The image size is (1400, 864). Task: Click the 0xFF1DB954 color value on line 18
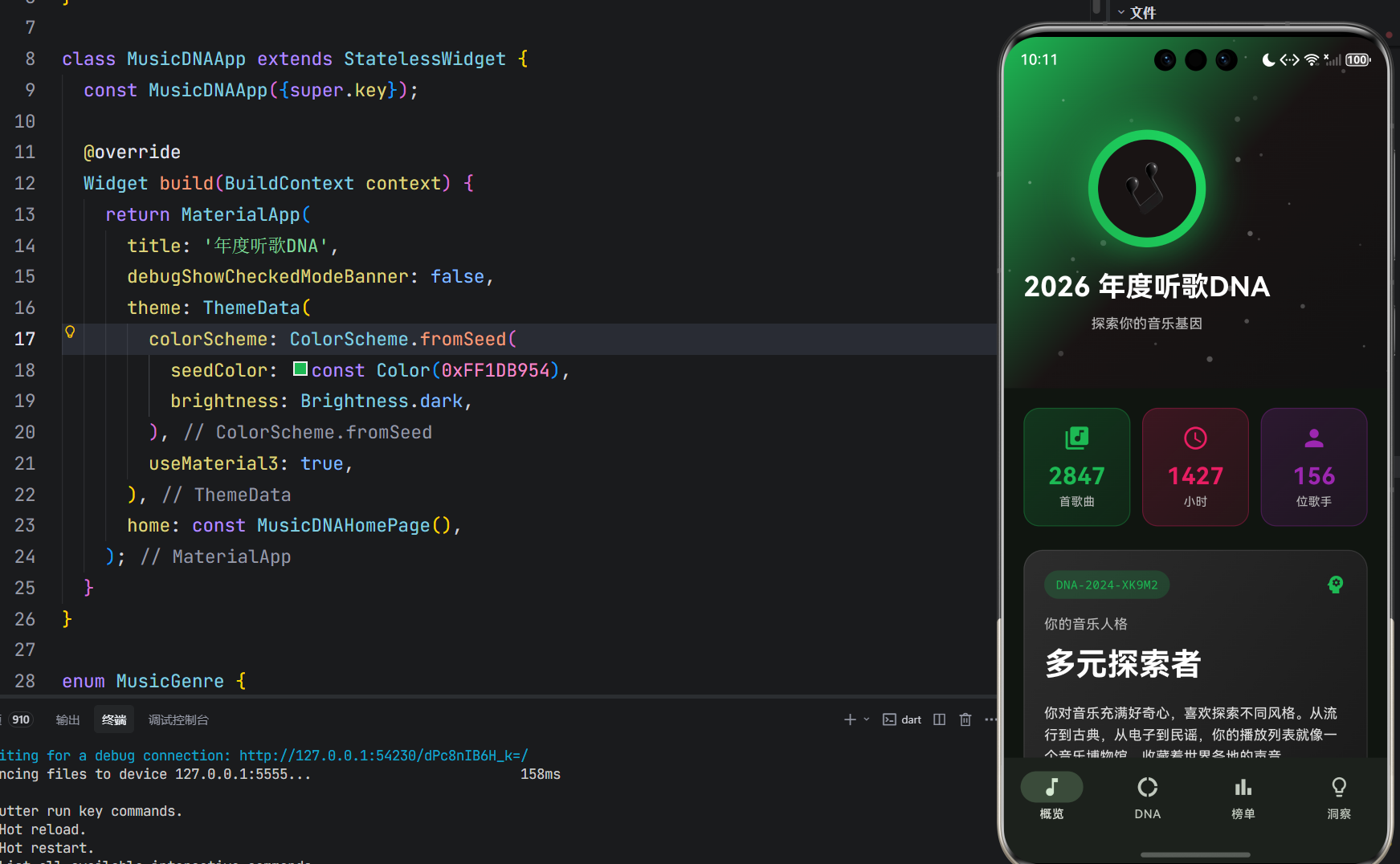tap(496, 370)
